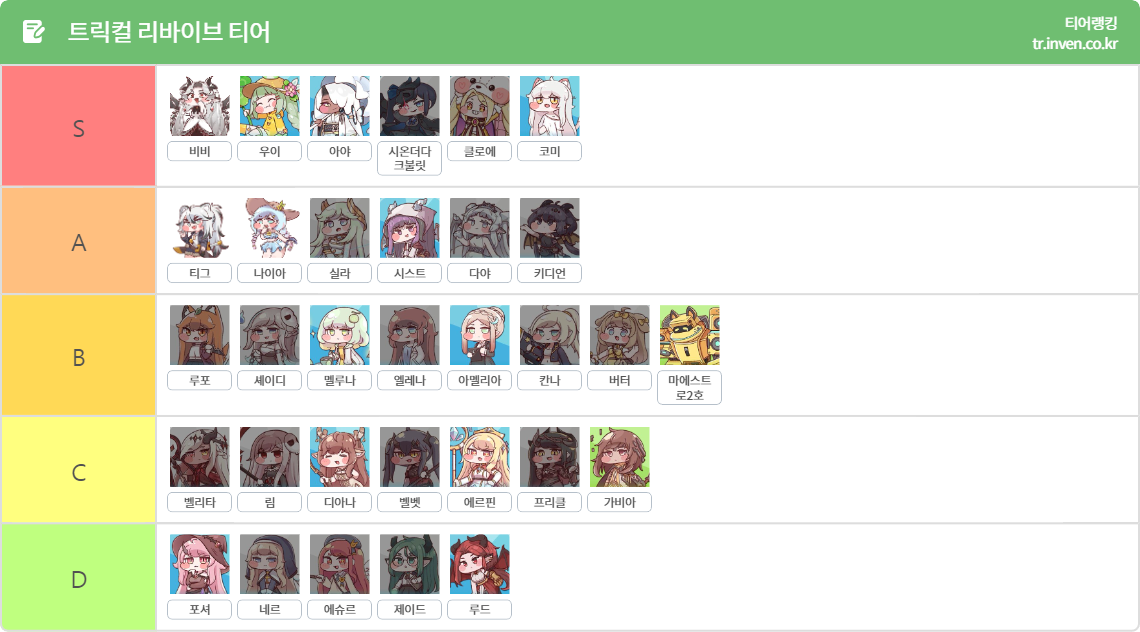
Task: Select the 에르핀 blonde character portrait
Action: coord(480,457)
